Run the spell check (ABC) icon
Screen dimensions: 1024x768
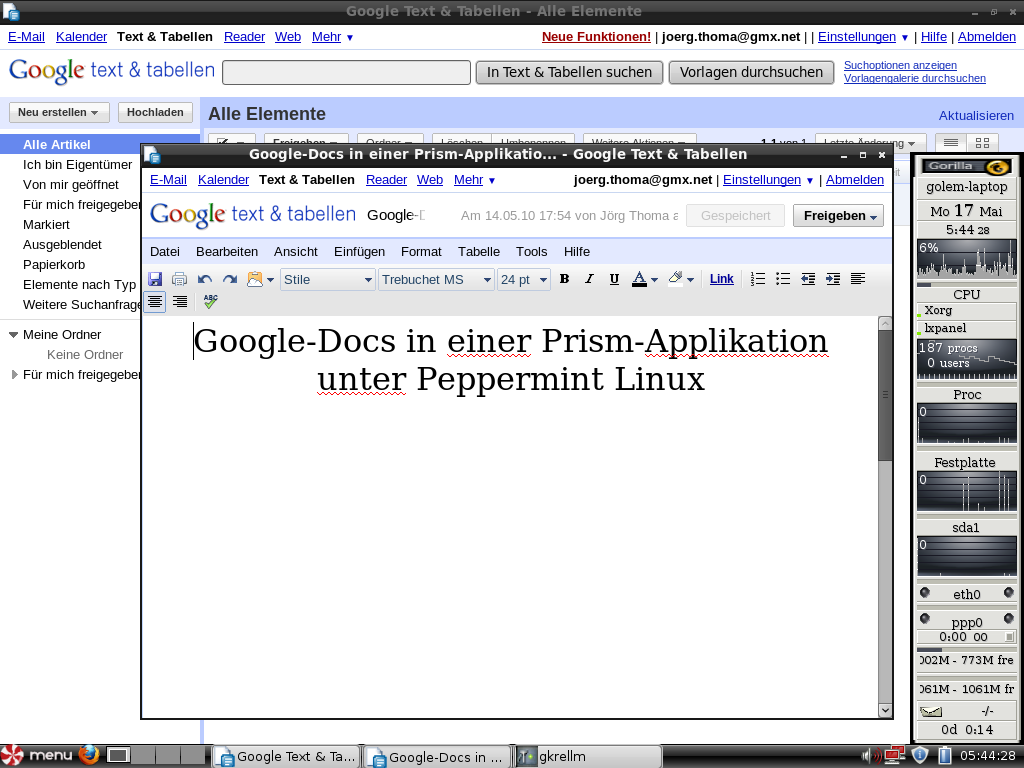[209, 299]
